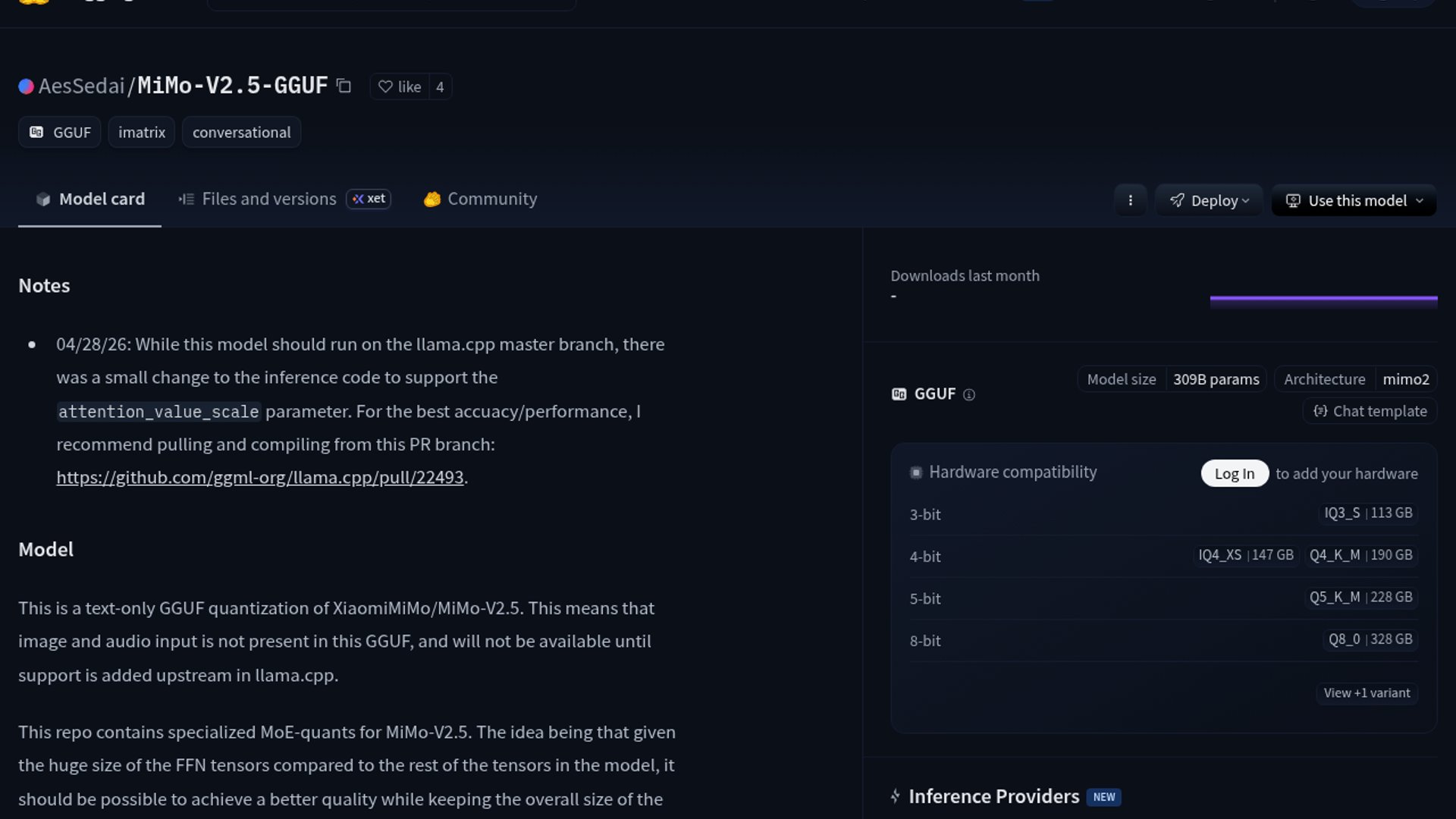Viewport: 1456px width, 819px height.
Task: Click into the top search bar
Action: coord(391,2)
